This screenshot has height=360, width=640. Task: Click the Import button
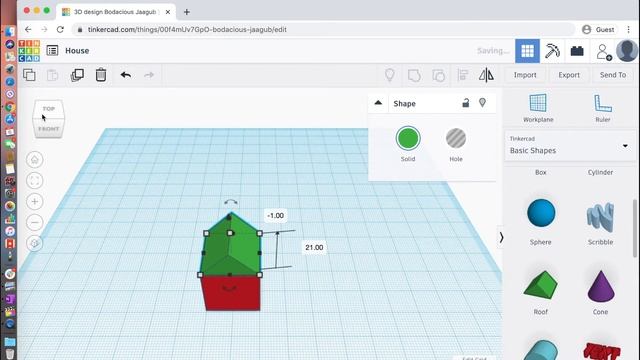click(x=525, y=75)
